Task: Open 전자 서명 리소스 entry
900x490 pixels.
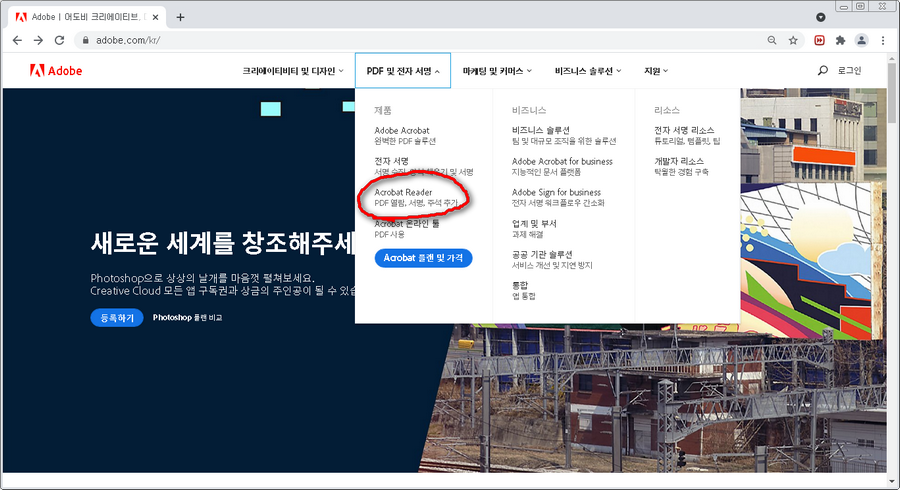Action: click(x=687, y=135)
